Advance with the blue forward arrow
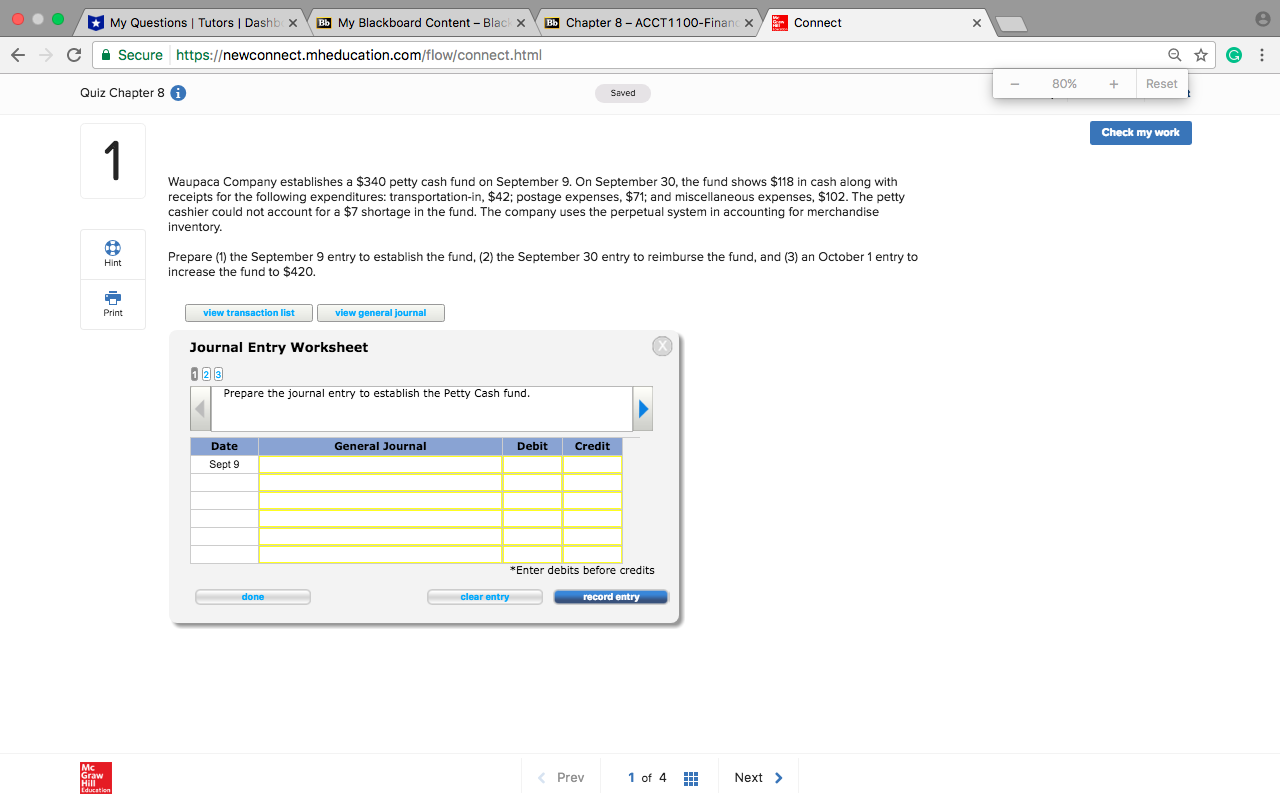Screen dimensions: 1280x800 [643, 408]
